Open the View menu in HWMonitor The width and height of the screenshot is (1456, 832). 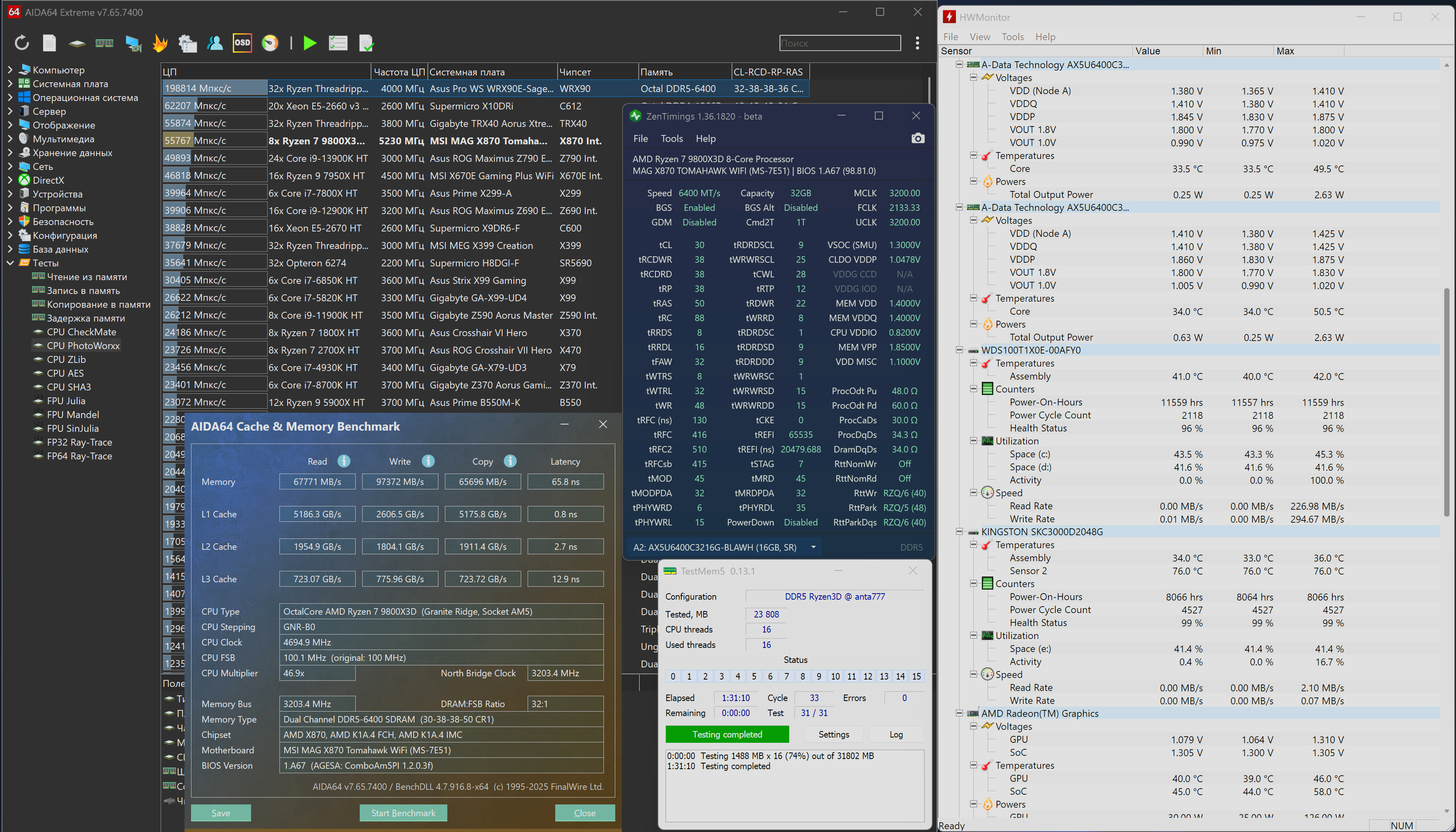(x=979, y=36)
